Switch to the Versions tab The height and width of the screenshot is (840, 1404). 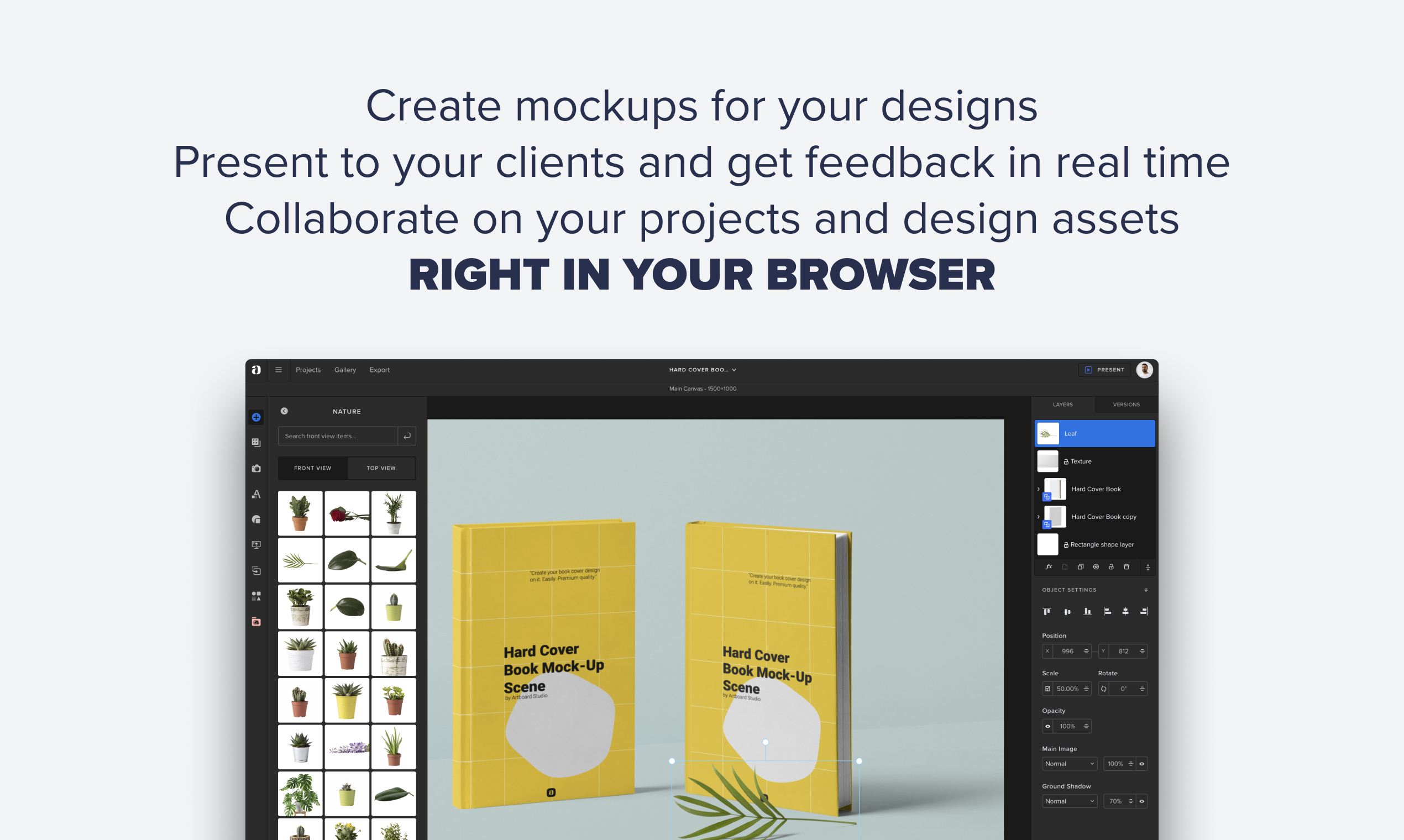pyautogui.click(x=1126, y=404)
